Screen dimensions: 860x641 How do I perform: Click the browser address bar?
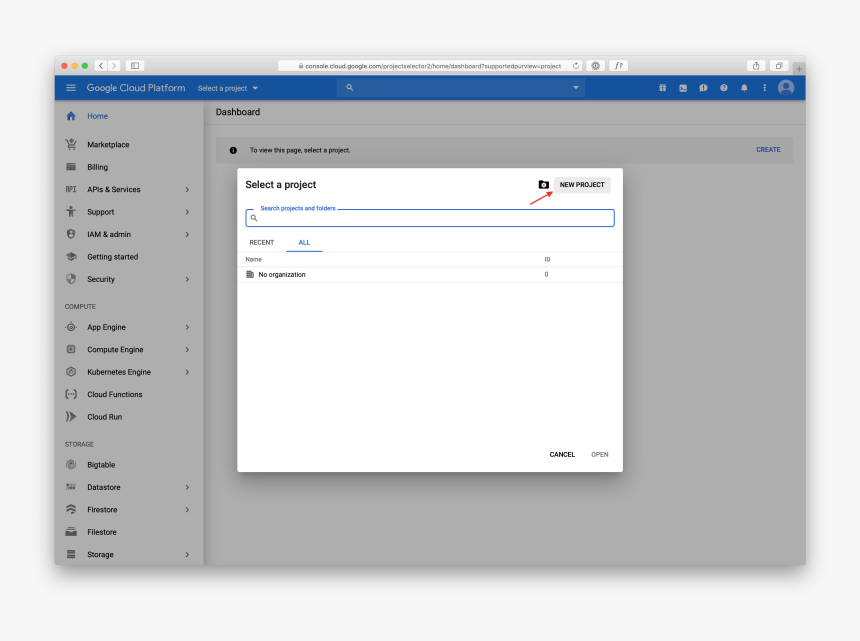[x=430, y=66]
